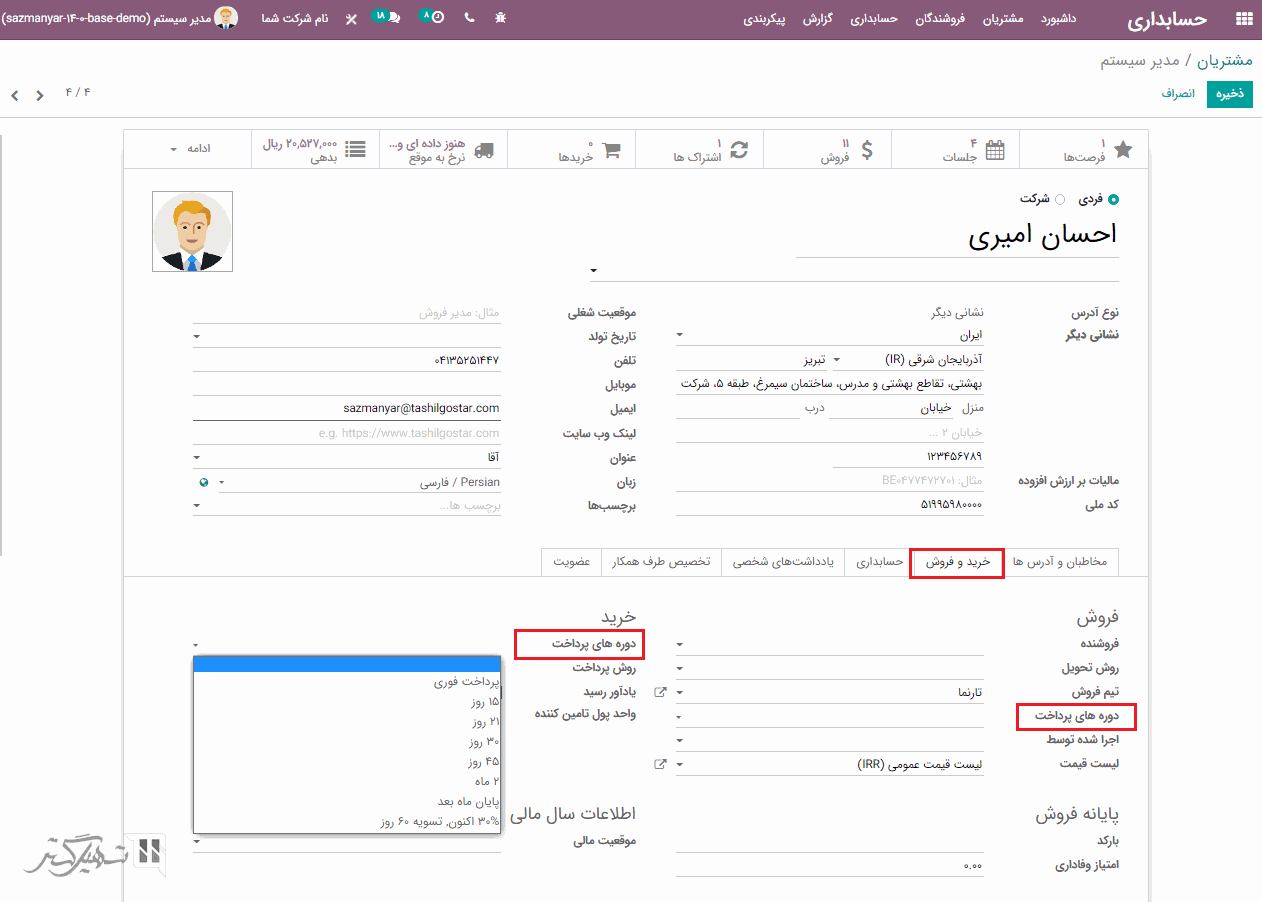Open the ایران country dropdown

click(x=829, y=335)
